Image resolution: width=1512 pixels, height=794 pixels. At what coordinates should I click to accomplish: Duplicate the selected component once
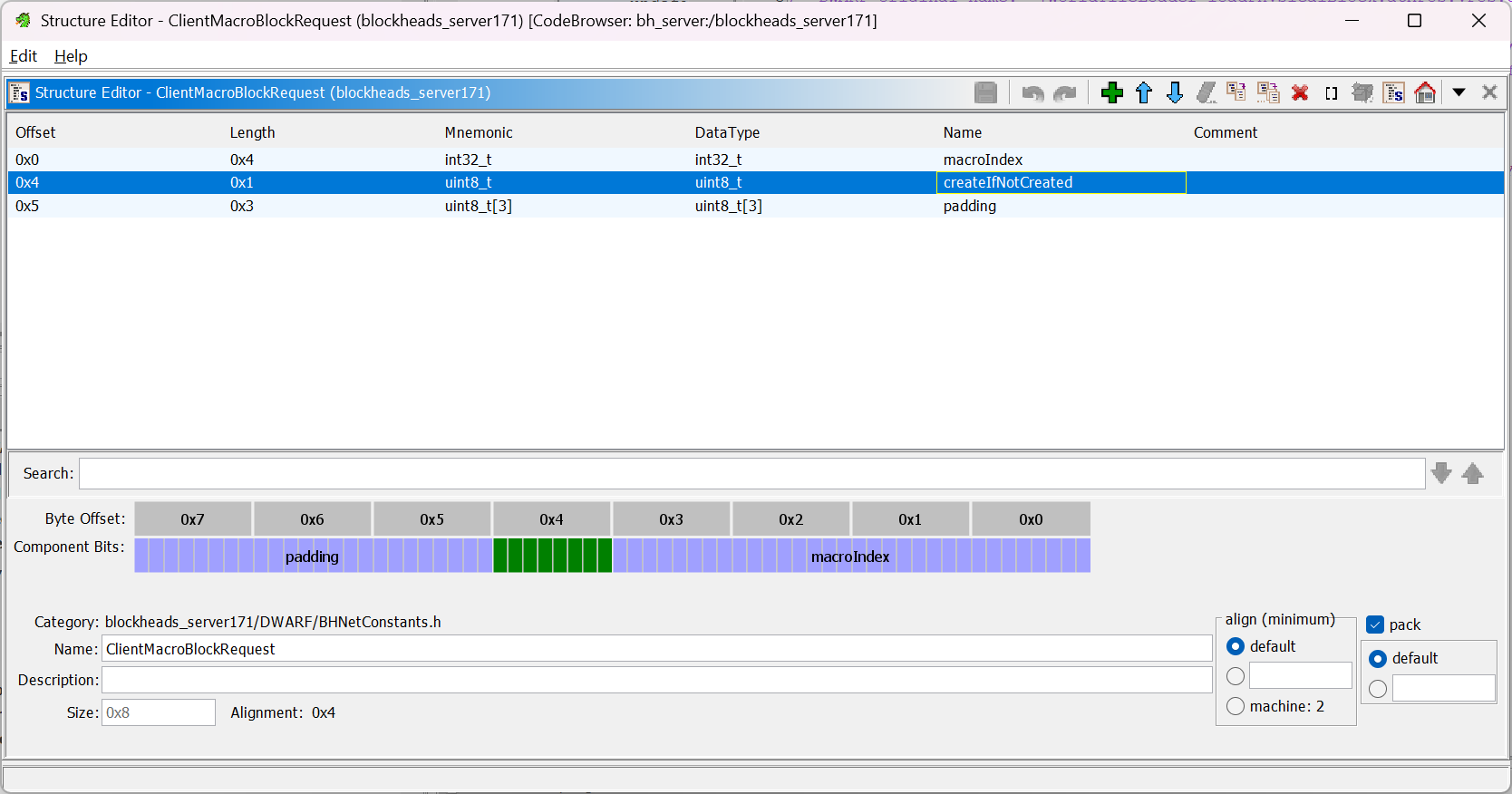coord(1236,92)
